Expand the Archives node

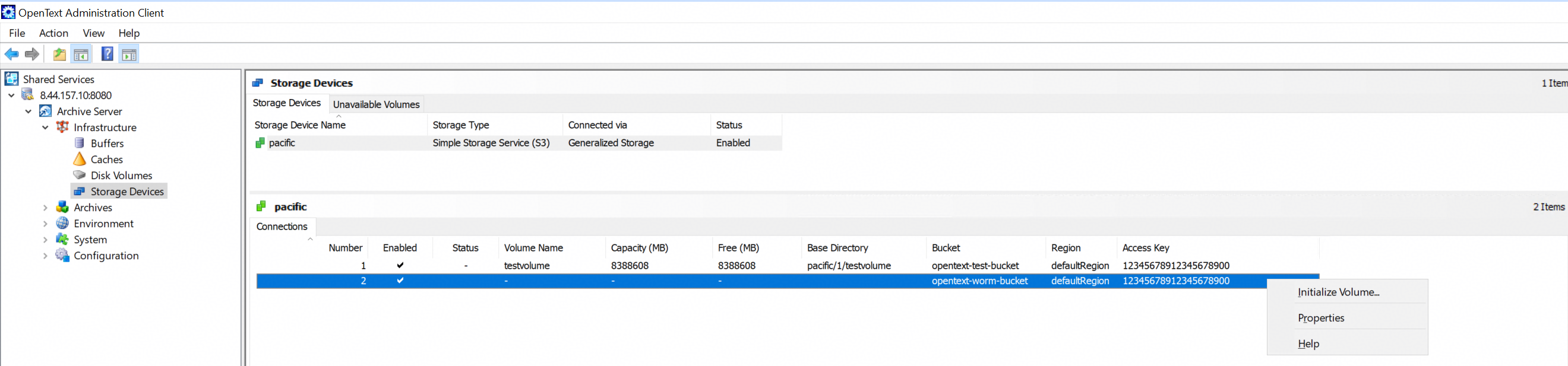click(46, 207)
